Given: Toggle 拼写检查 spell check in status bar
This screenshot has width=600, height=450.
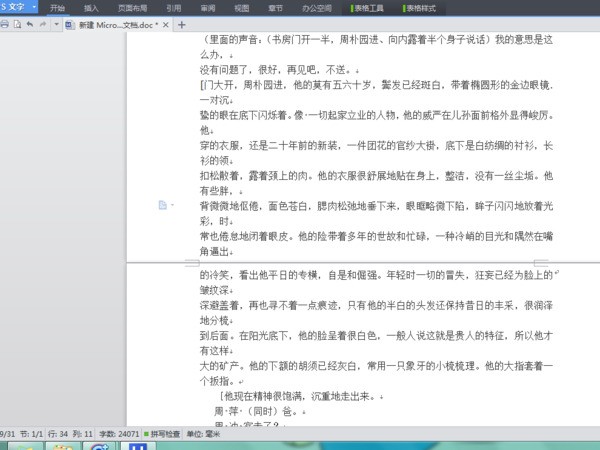Looking at the screenshot, I should tap(162, 434).
